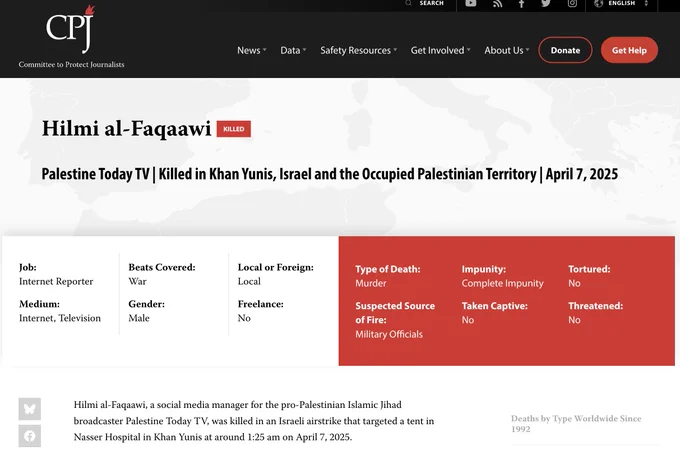
Task: Click 'Complete Impunity' value
Action: pos(502,283)
